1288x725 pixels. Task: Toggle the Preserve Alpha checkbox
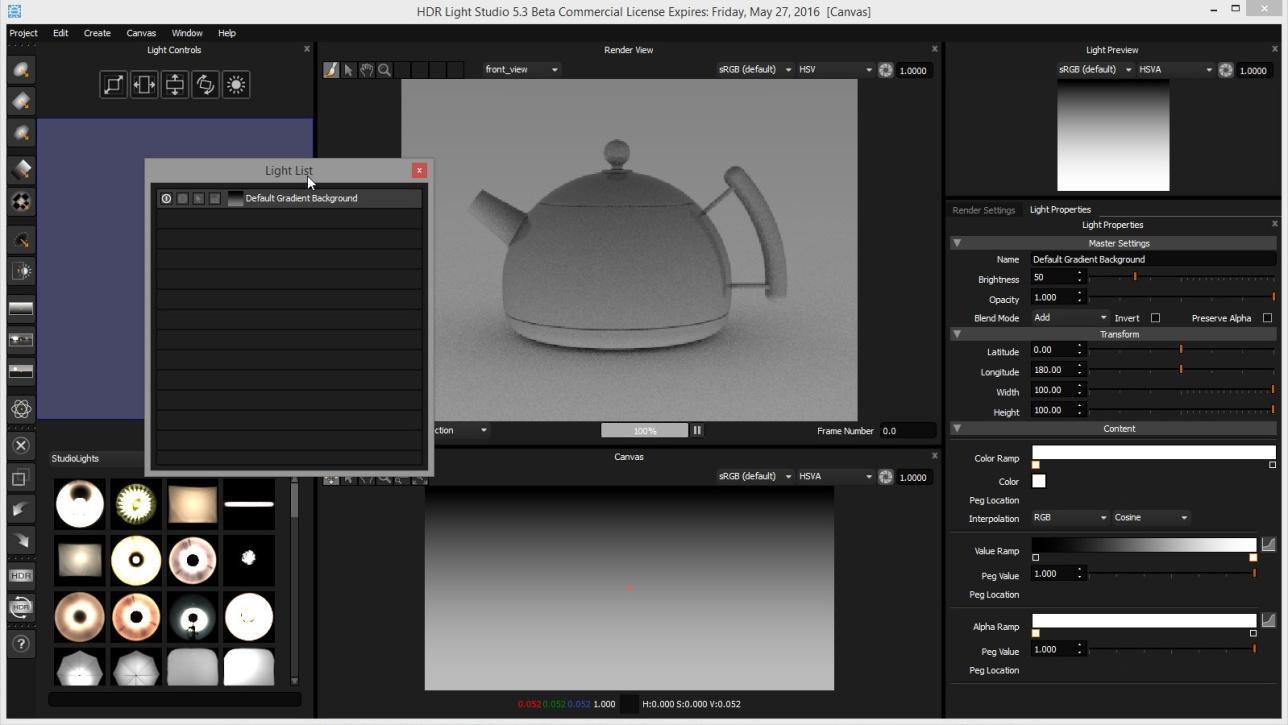(1267, 318)
